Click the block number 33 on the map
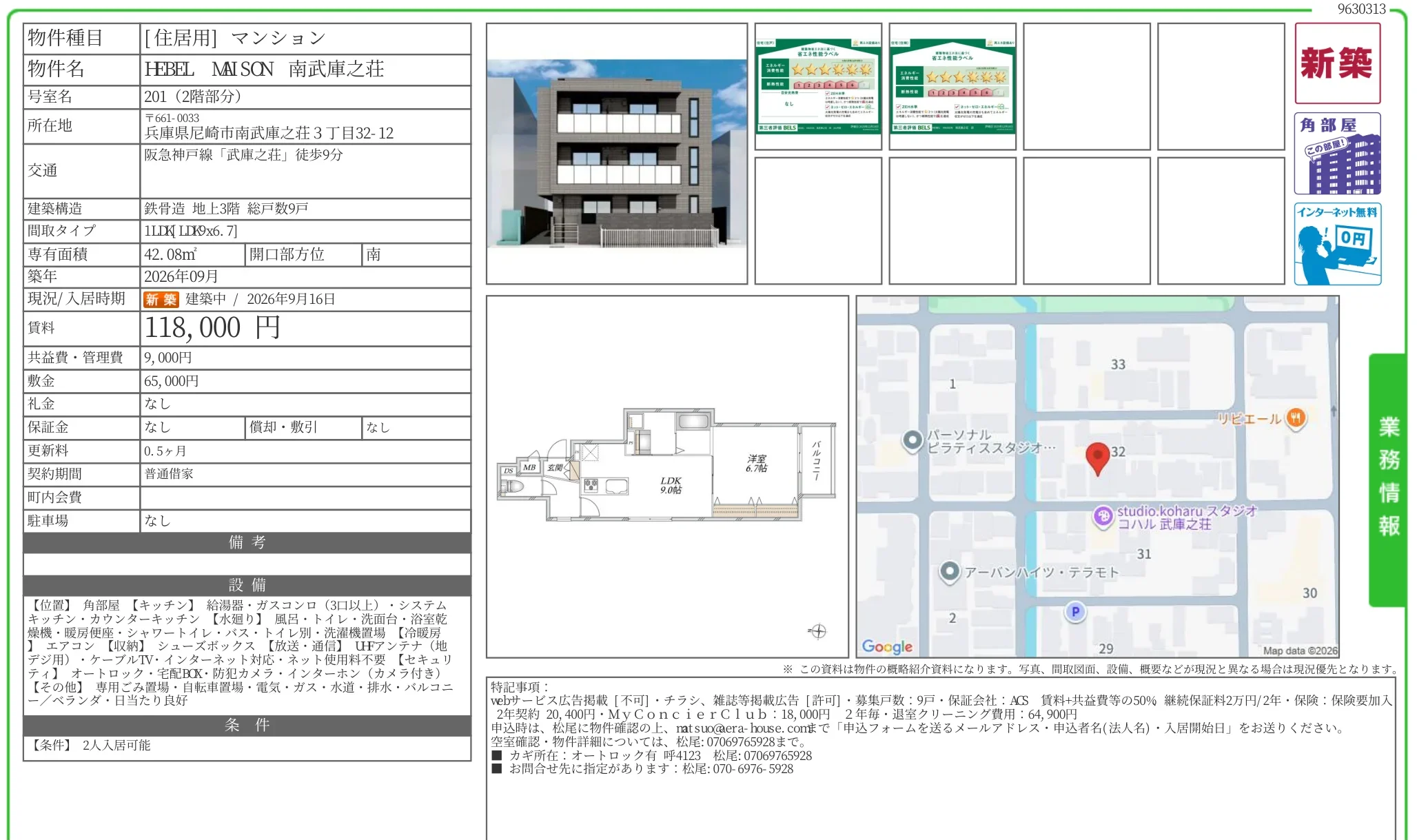 coord(1118,365)
